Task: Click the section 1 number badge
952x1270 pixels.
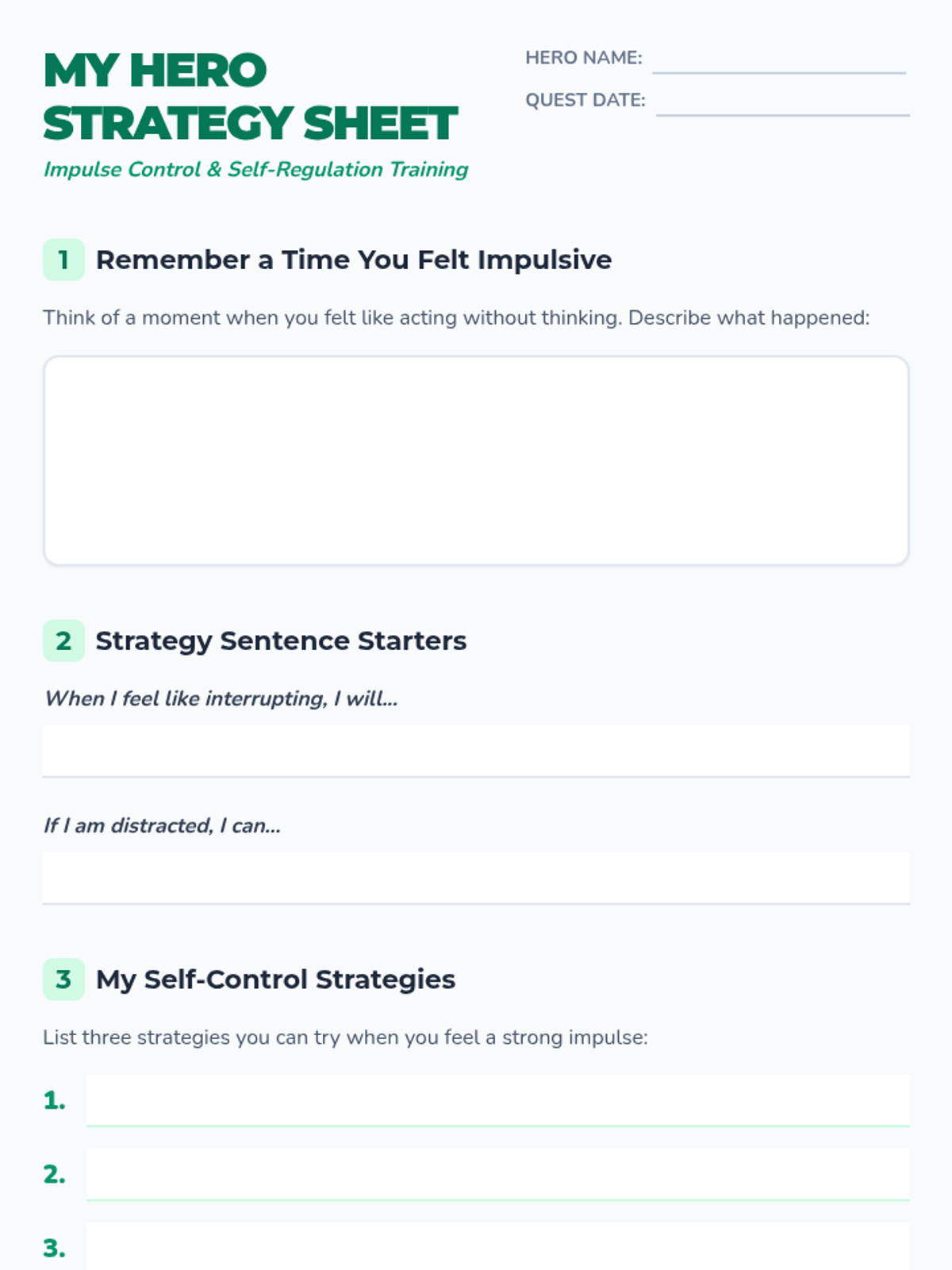Action: pyautogui.click(x=63, y=260)
